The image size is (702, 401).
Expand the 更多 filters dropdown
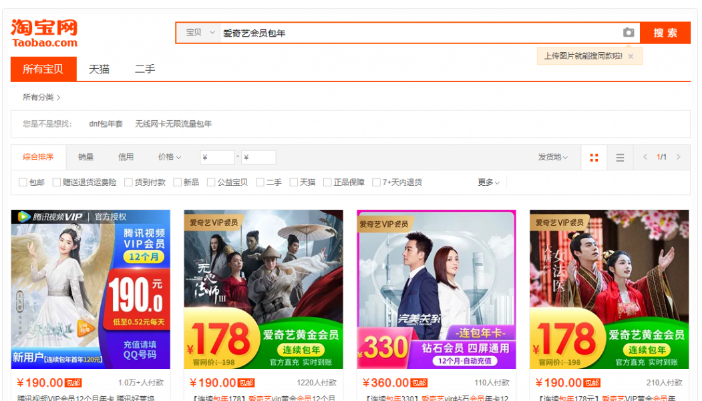488,182
